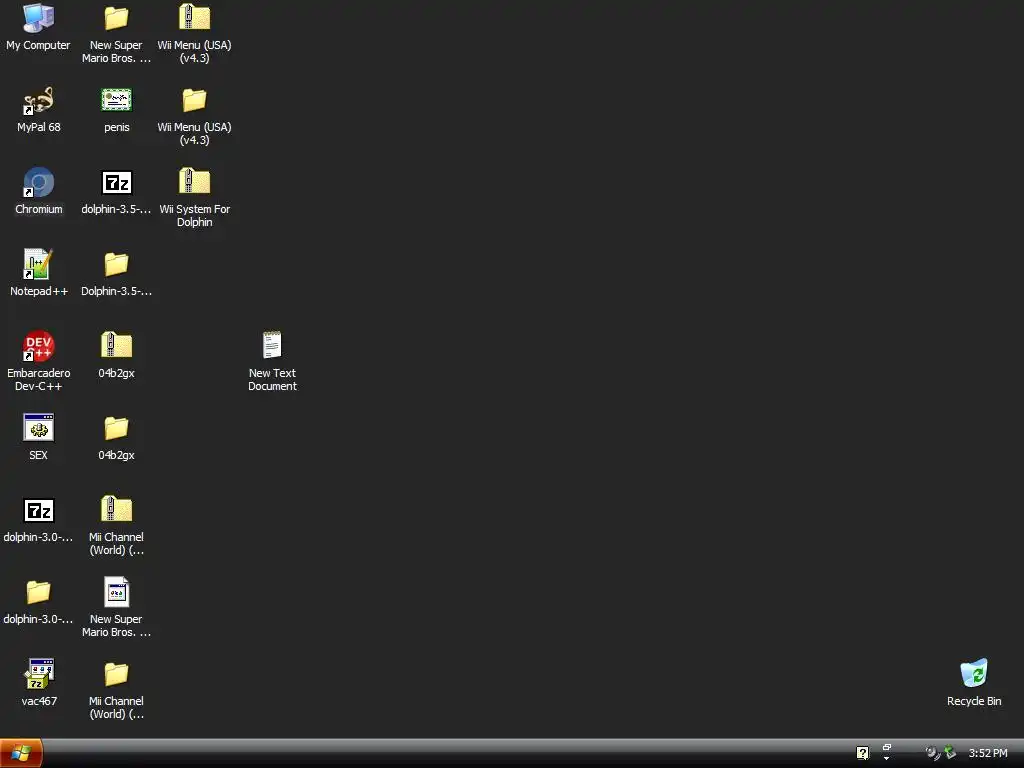
Task: Click the Windows Start button
Action: (21, 753)
